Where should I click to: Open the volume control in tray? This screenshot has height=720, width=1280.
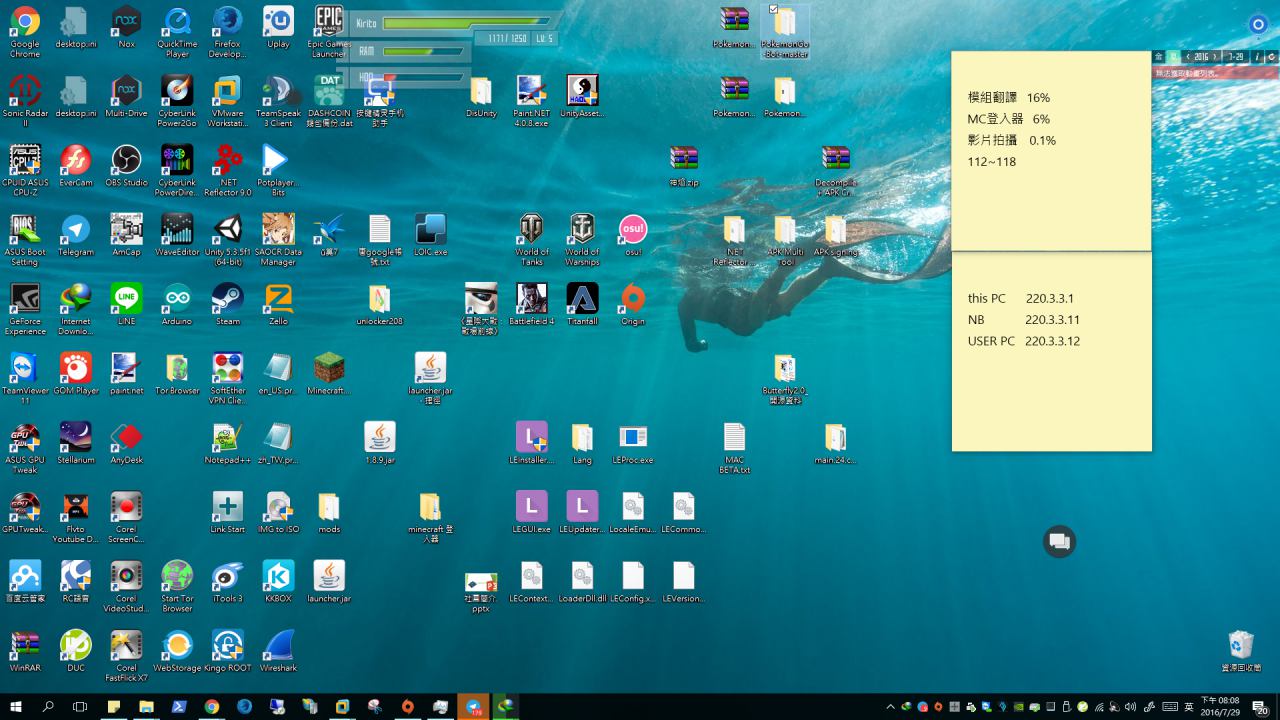pos(1132,707)
